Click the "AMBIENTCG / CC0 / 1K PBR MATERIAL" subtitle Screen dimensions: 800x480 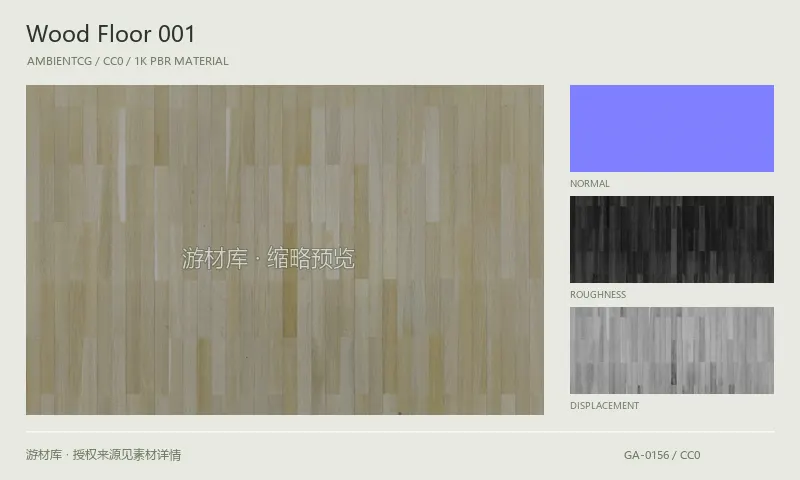(128, 61)
